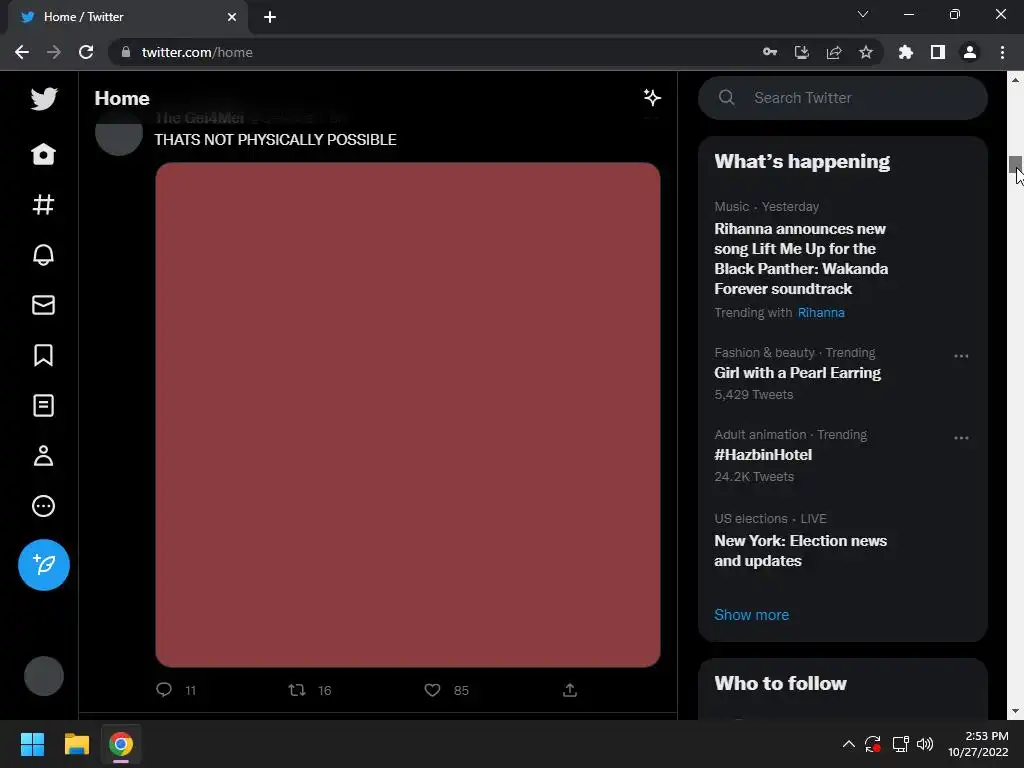Open Profile person icon in sidebar
This screenshot has height=768, width=1024.
(44, 456)
